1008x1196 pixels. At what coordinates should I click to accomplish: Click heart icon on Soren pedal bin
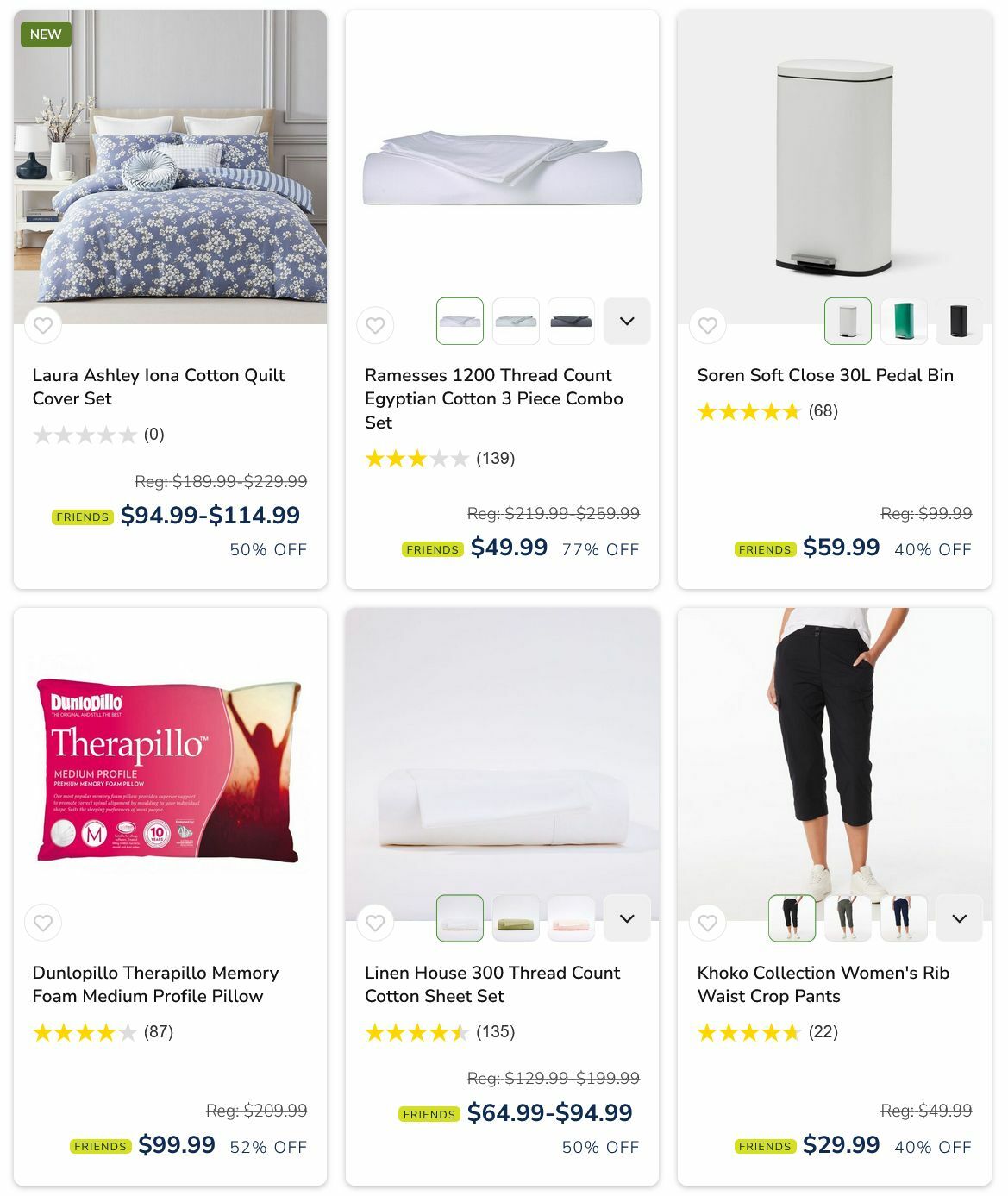708,326
